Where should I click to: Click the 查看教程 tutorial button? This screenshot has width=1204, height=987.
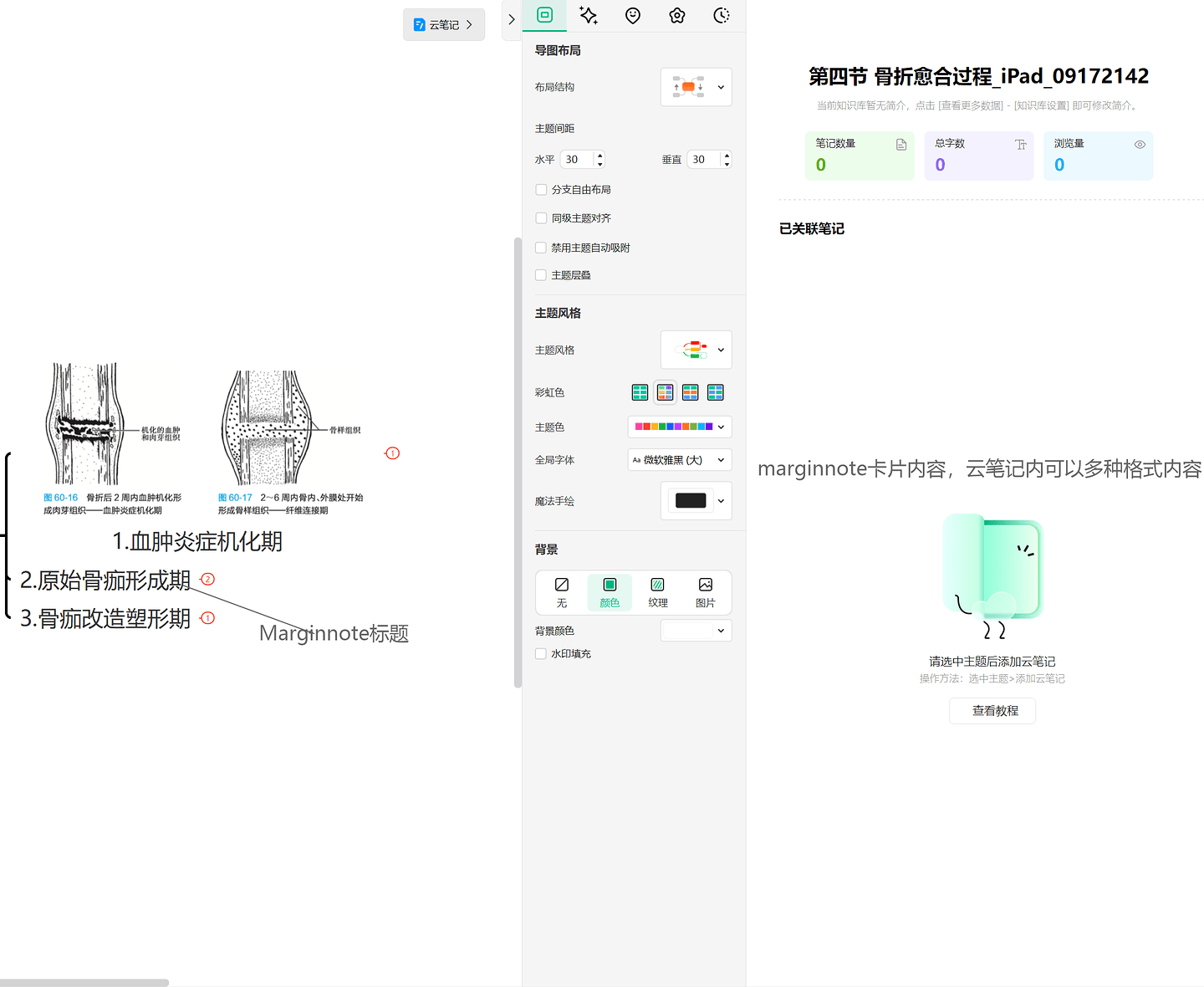click(x=992, y=711)
